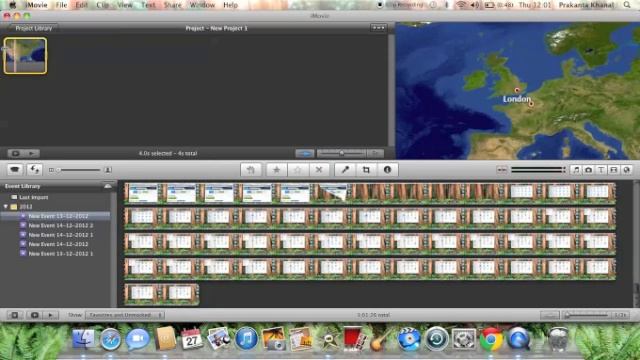640x360 pixels.
Task: Open the crop and rotate tool
Action: tap(366, 170)
